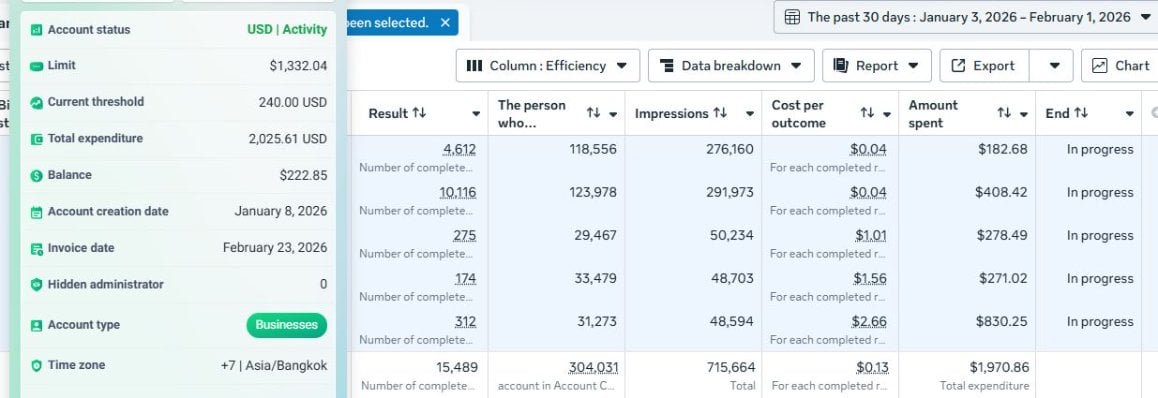This screenshot has height=398, width=1158.
Task: Click the Account status icon
Action: [36, 30]
